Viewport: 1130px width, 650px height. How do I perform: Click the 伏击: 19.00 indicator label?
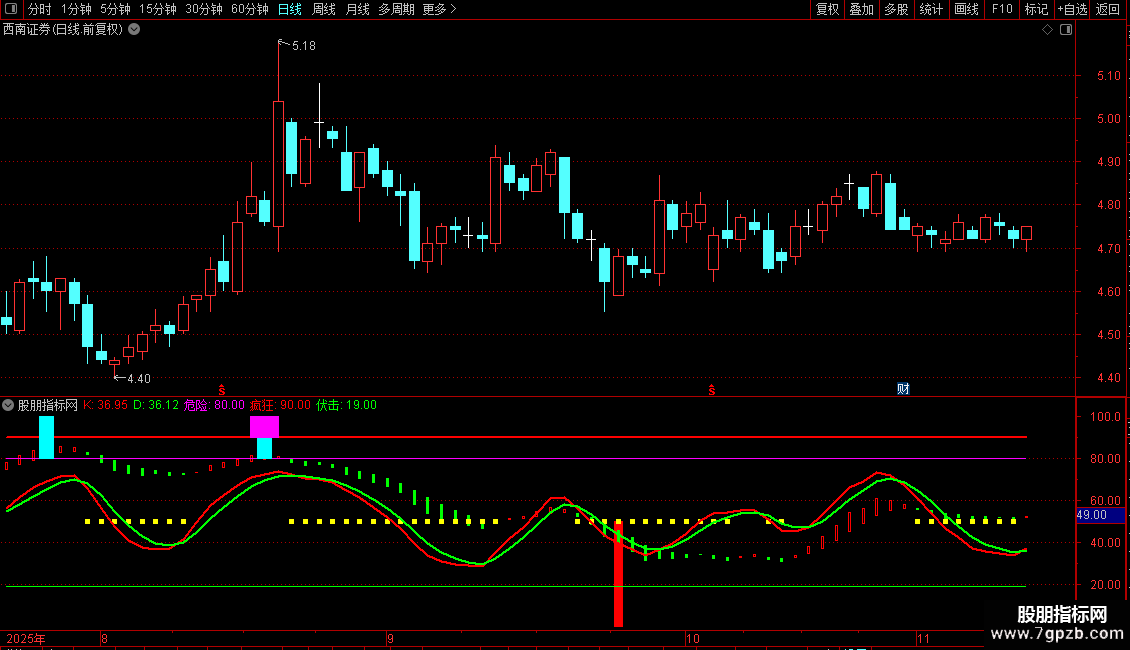pyautogui.click(x=347, y=405)
